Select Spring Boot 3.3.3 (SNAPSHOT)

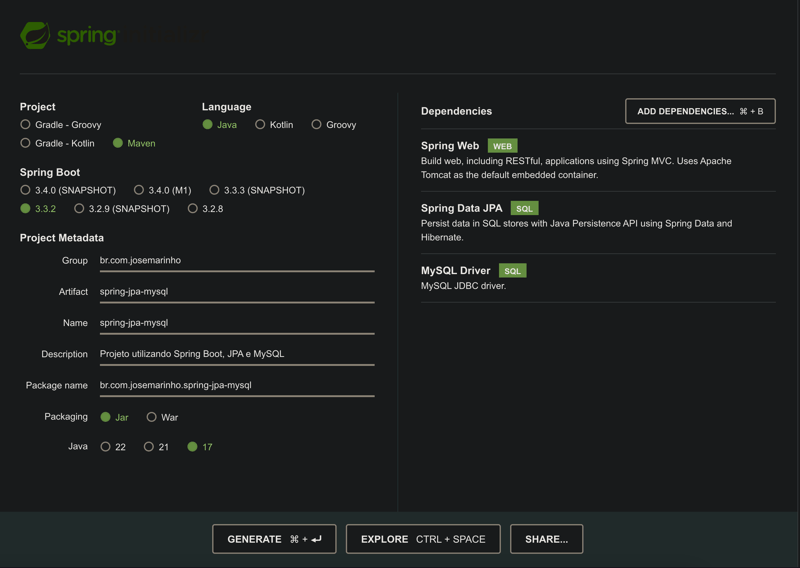point(257,190)
